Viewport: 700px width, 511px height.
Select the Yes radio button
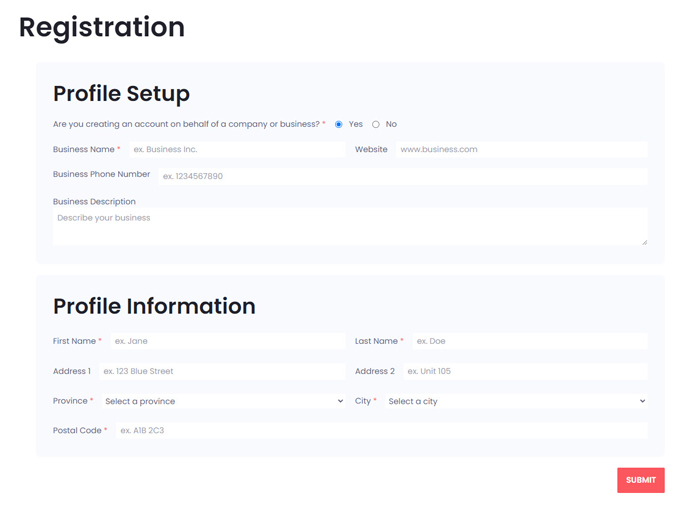pos(338,125)
